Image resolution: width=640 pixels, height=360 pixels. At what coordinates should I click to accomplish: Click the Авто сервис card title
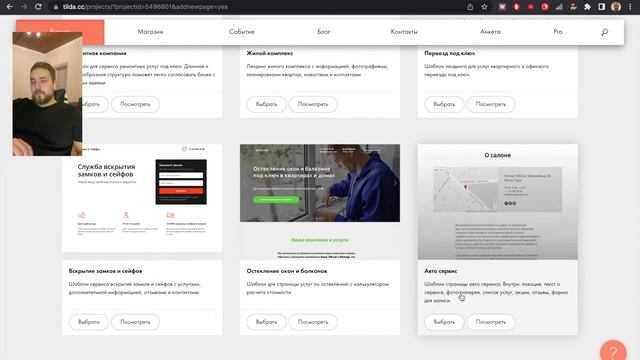point(440,271)
